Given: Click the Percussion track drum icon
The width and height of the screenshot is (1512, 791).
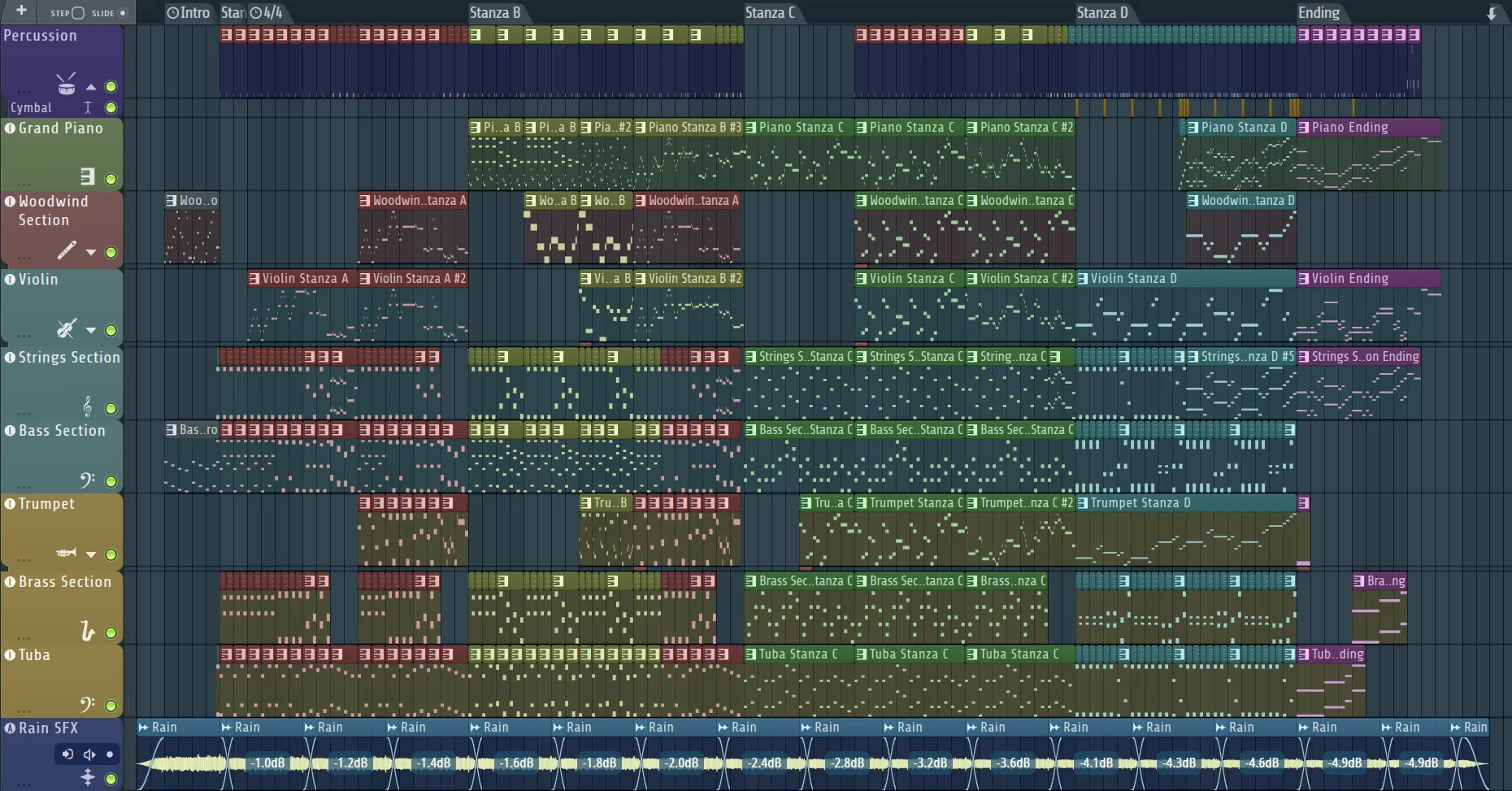Looking at the screenshot, I should [66, 85].
